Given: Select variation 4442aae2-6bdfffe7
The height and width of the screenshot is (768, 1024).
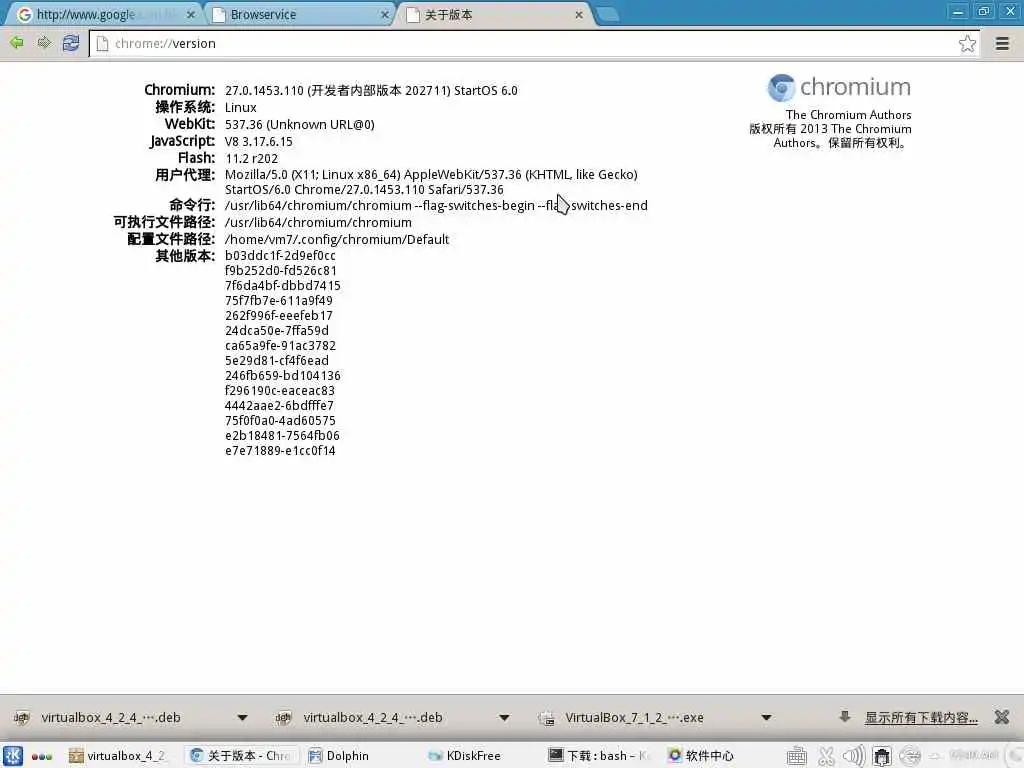Looking at the screenshot, I should [280, 406].
